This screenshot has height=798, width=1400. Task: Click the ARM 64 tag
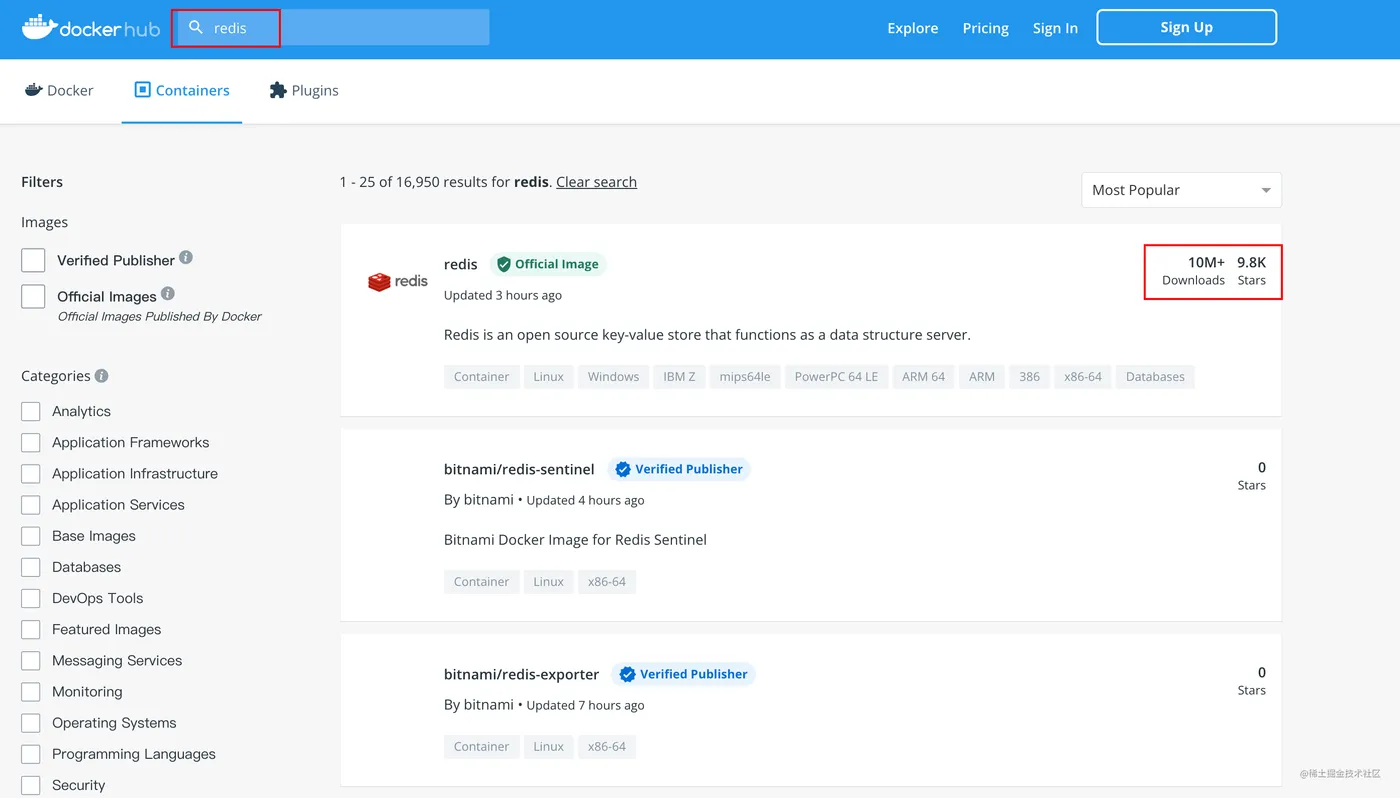point(923,377)
